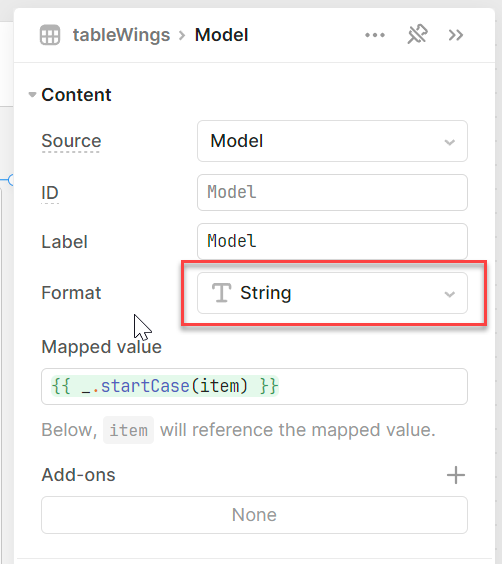The image size is (502, 564).
Task: Collapse the Content section triangle
Action: [32, 95]
